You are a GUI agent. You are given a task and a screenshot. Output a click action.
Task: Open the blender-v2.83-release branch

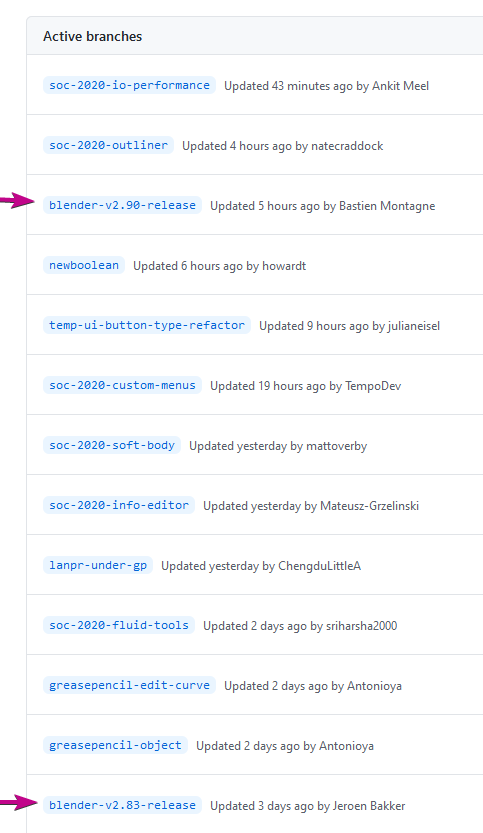(x=122, y=805)
